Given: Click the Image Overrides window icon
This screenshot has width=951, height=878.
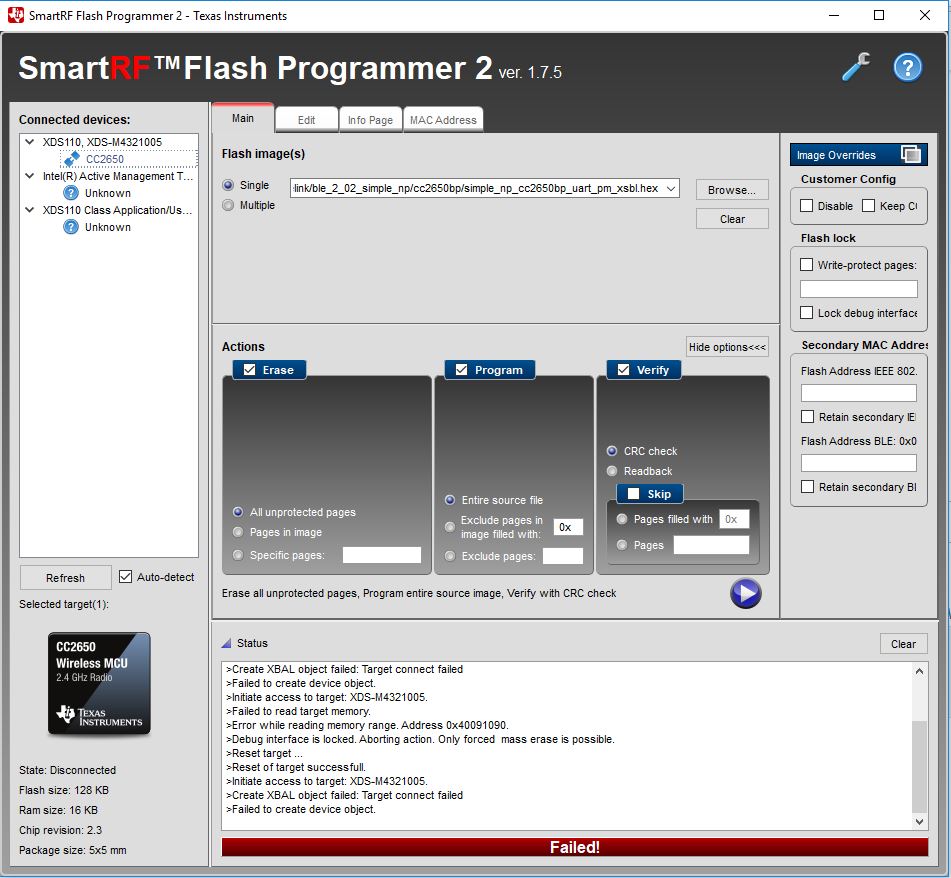Looking at the screenshot, I should (x=910, y=155).
